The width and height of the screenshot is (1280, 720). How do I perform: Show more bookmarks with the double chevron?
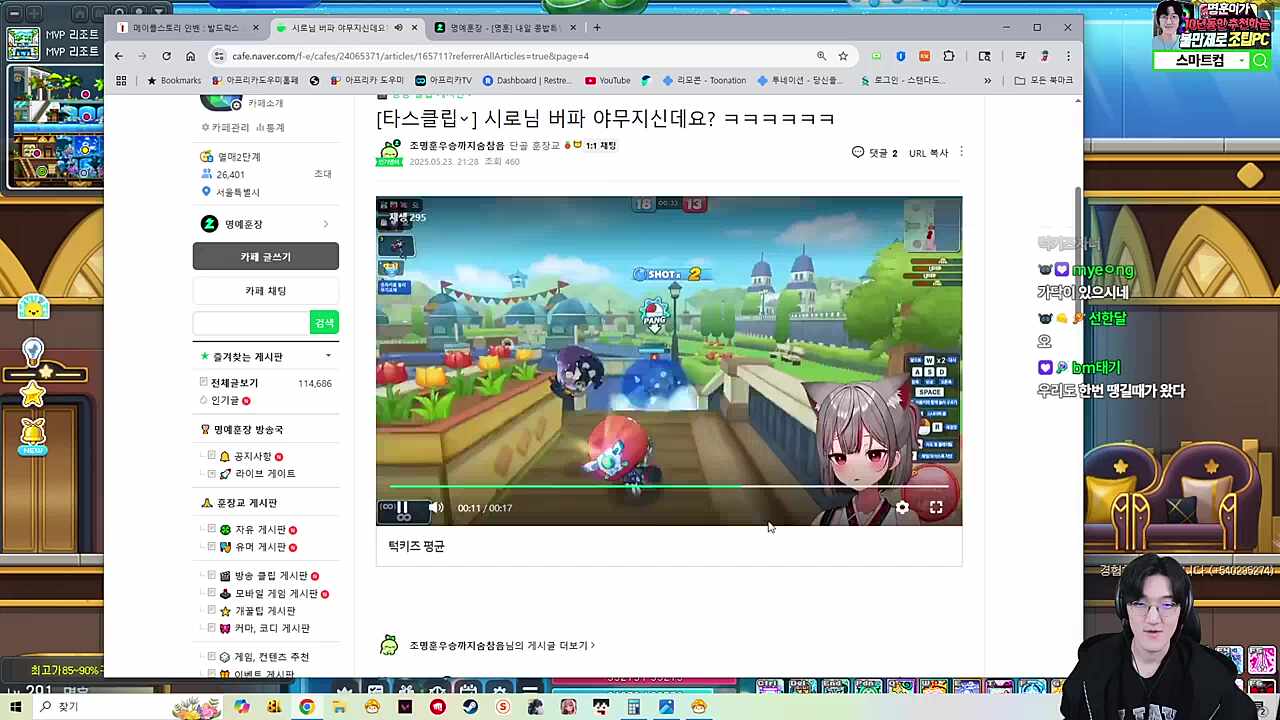(988, 80)
